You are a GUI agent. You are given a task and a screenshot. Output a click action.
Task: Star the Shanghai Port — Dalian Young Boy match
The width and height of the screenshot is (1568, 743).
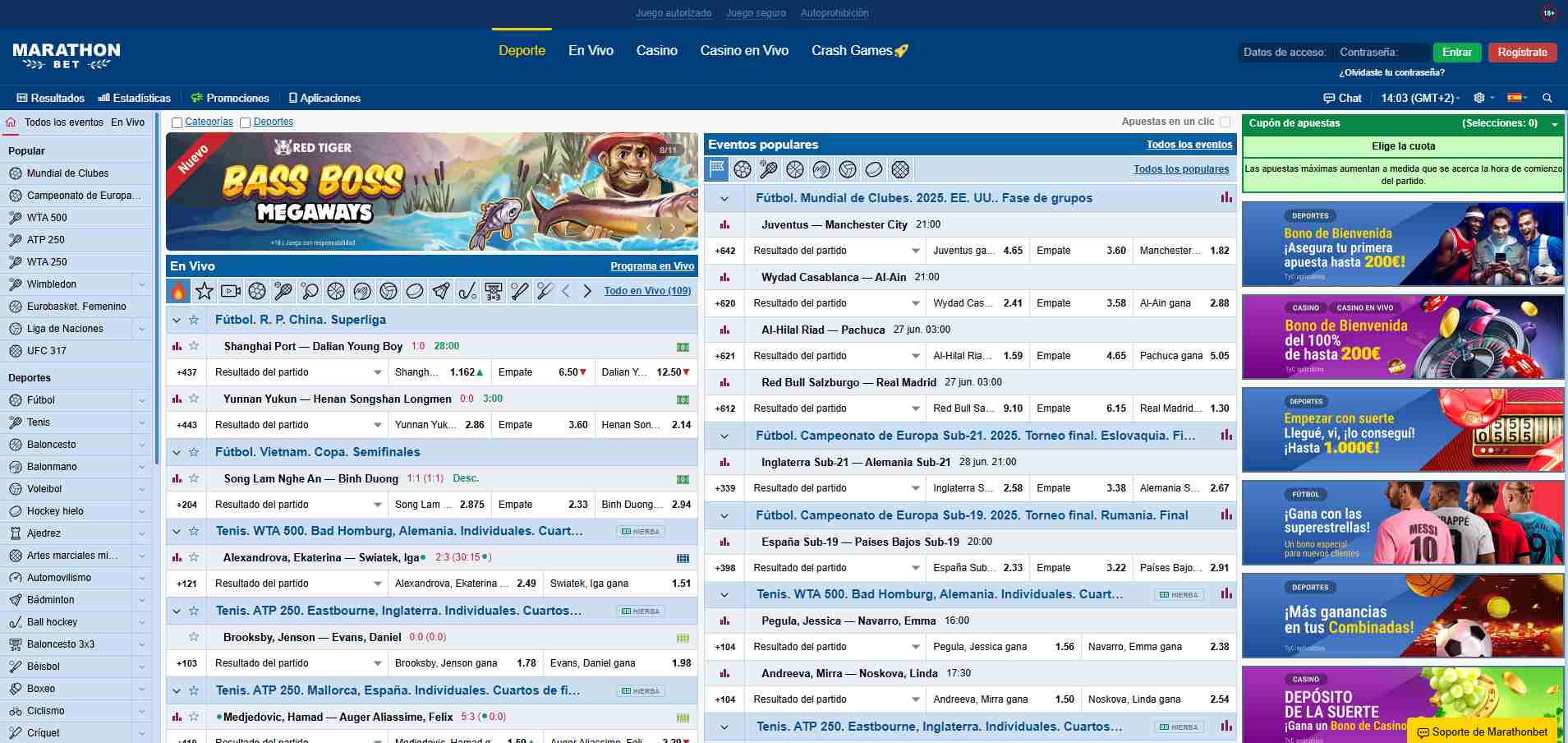(x=194, y=346)
